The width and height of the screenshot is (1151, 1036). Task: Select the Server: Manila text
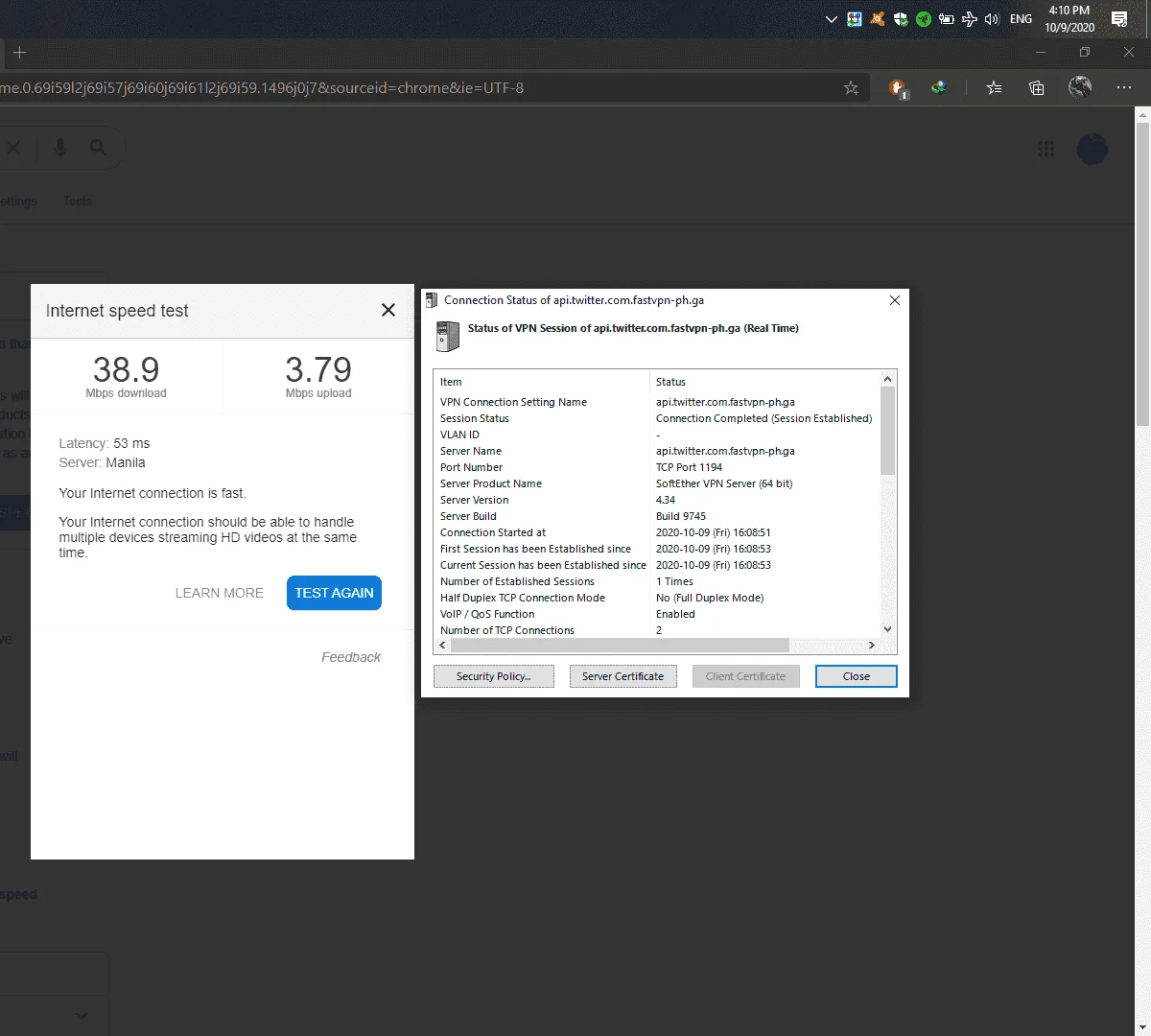click(102, 462)
